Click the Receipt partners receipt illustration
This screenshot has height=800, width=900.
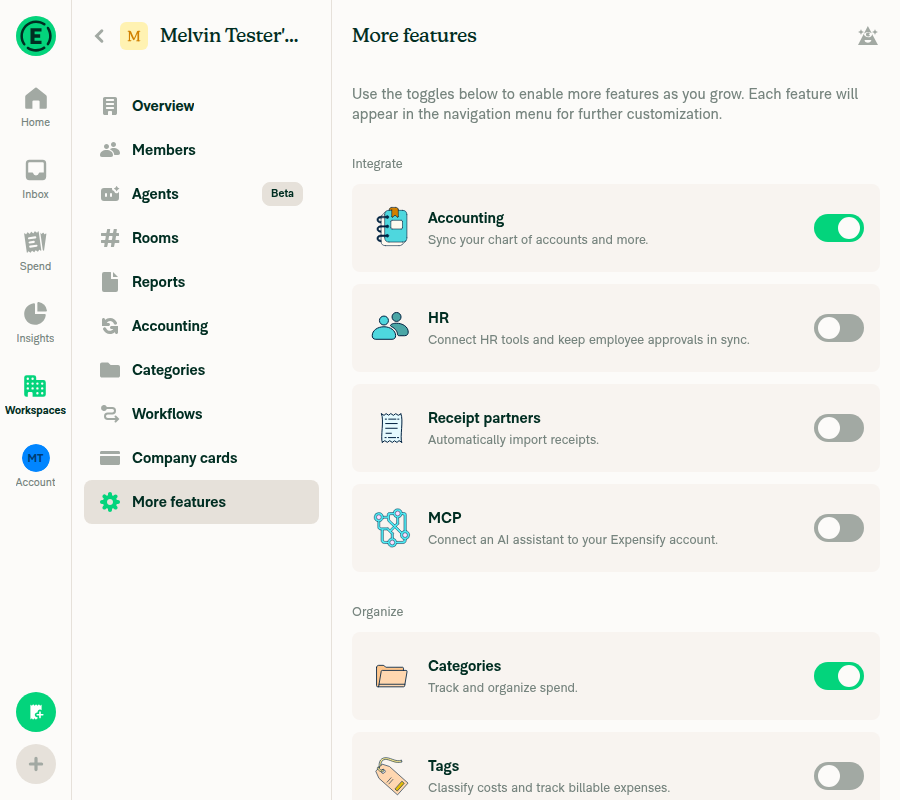391,428
